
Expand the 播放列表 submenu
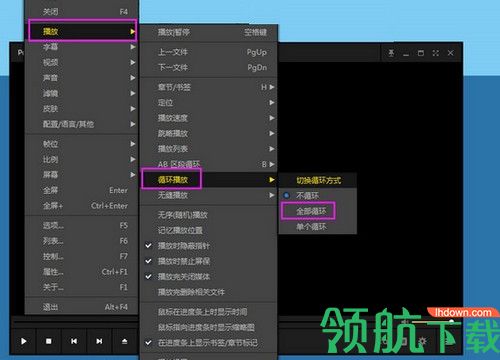coord(209,149)
